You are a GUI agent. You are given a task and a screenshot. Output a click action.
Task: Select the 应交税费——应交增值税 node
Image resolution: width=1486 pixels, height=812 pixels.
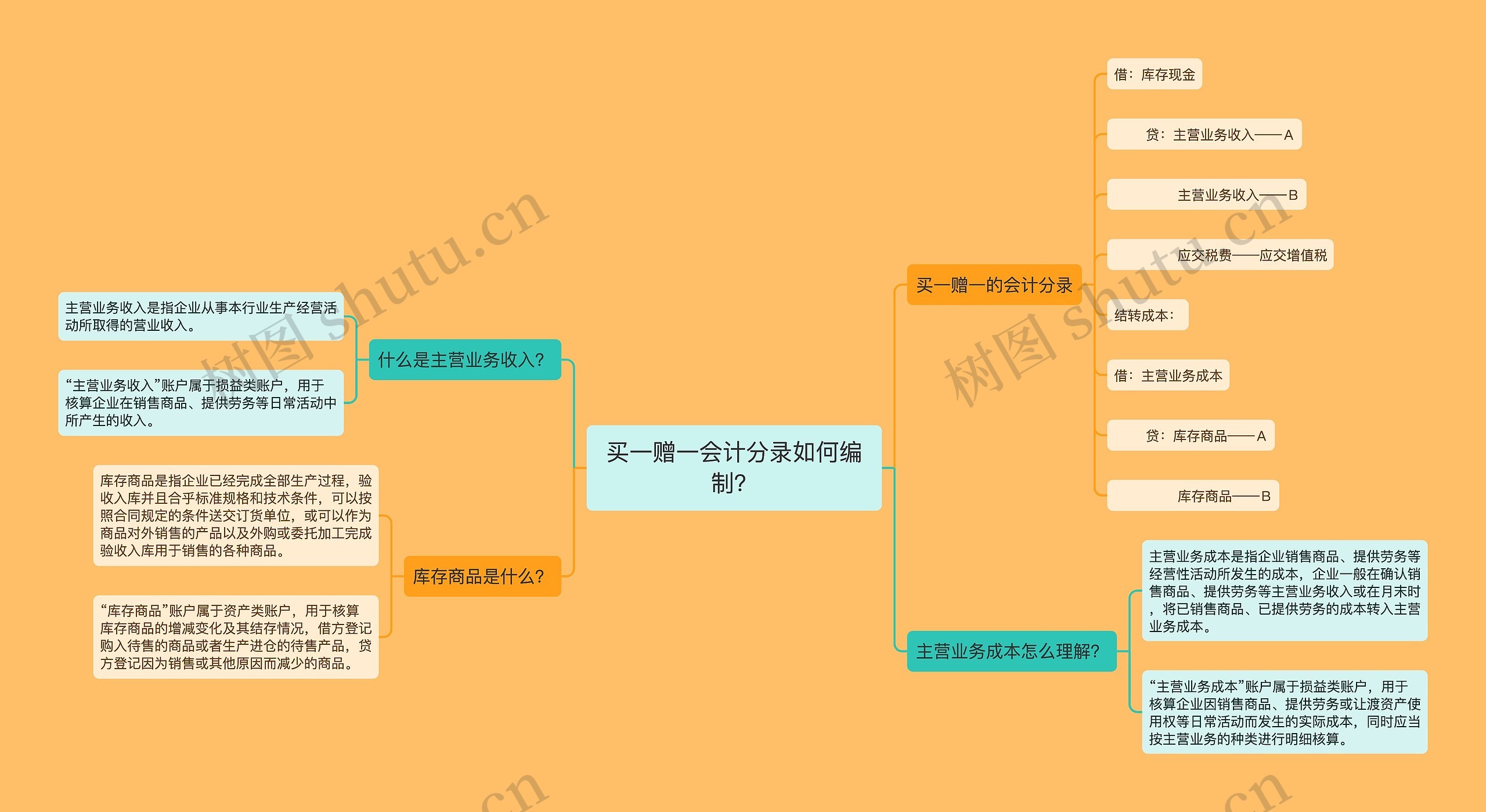point(1220,255)
